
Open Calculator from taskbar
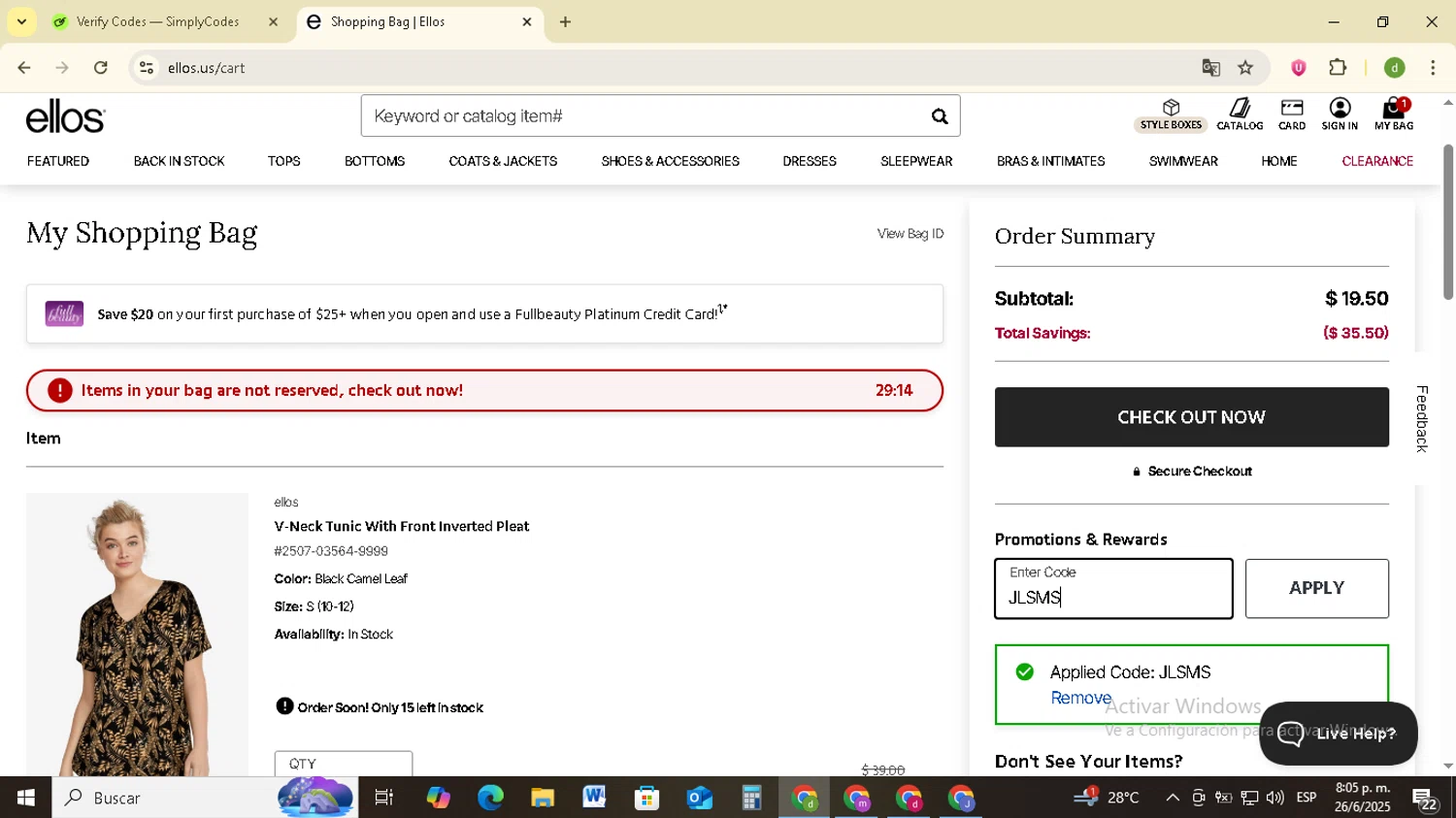click(x=751, y=798)
